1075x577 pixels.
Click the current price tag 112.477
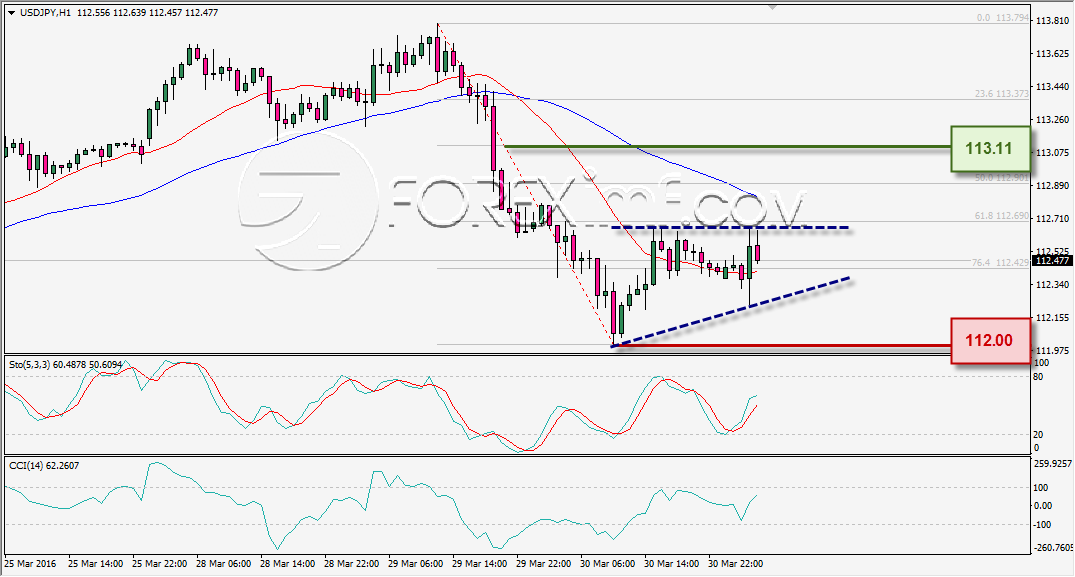(x=1052, y=260)
